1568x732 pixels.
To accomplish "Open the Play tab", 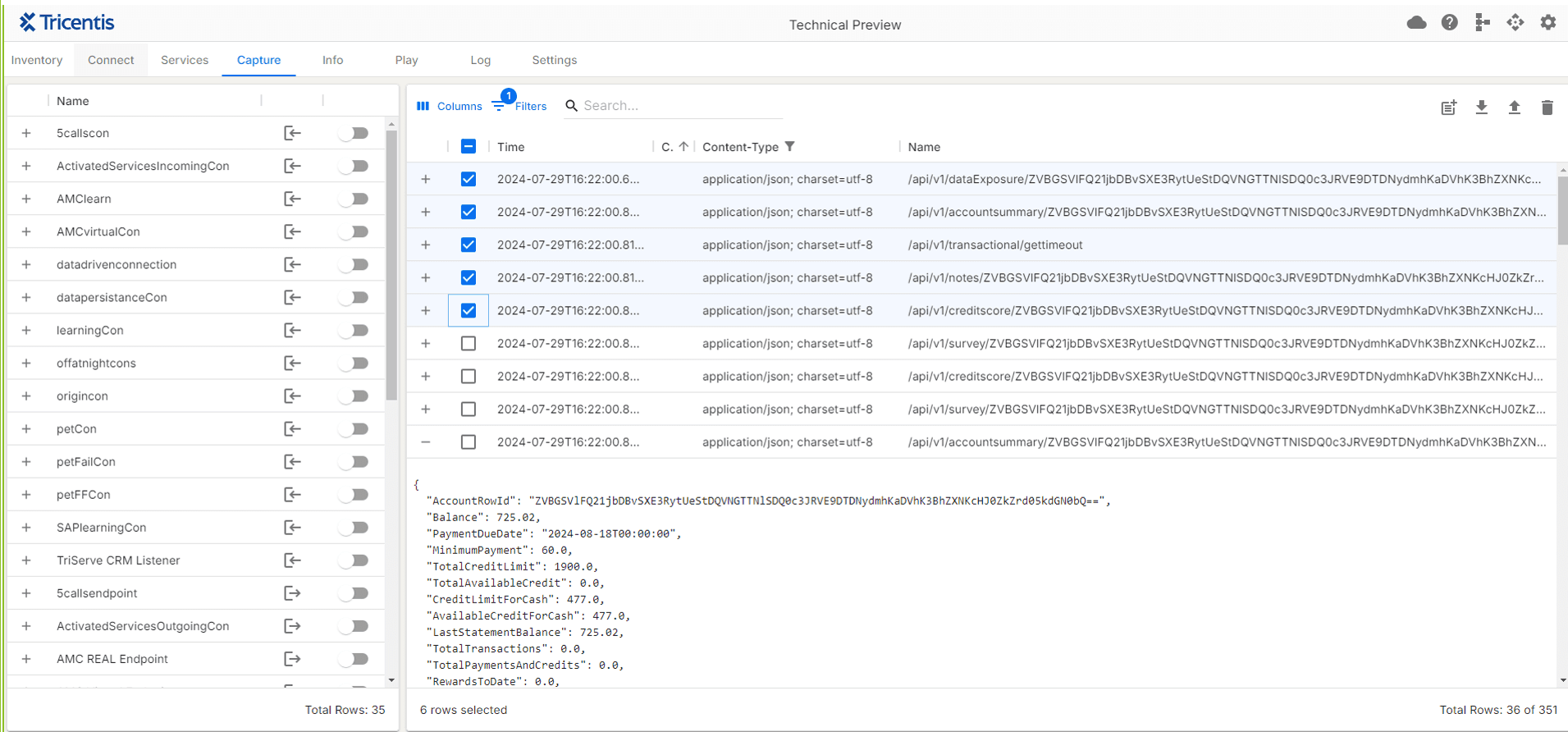I will (406, 60).
